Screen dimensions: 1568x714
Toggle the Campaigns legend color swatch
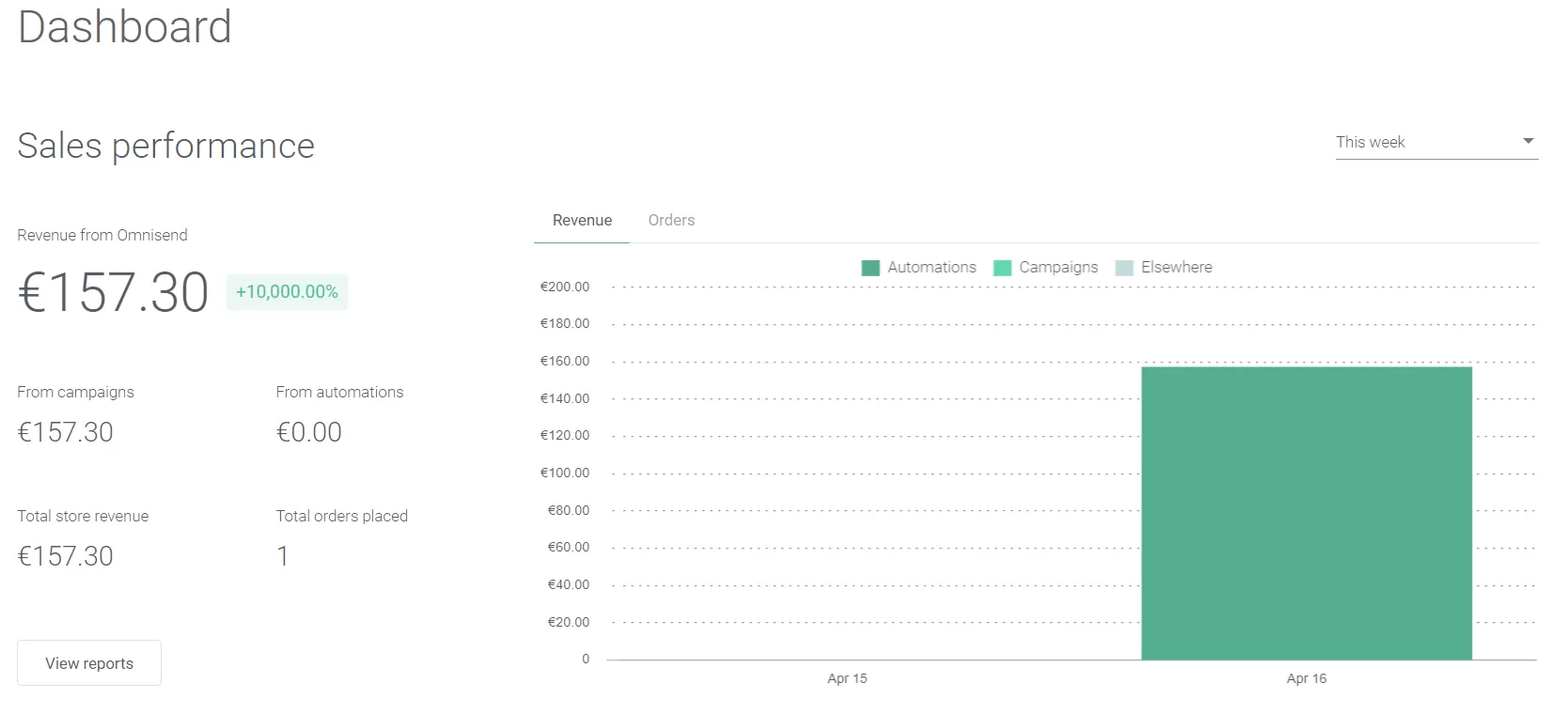click(1002, 268)
